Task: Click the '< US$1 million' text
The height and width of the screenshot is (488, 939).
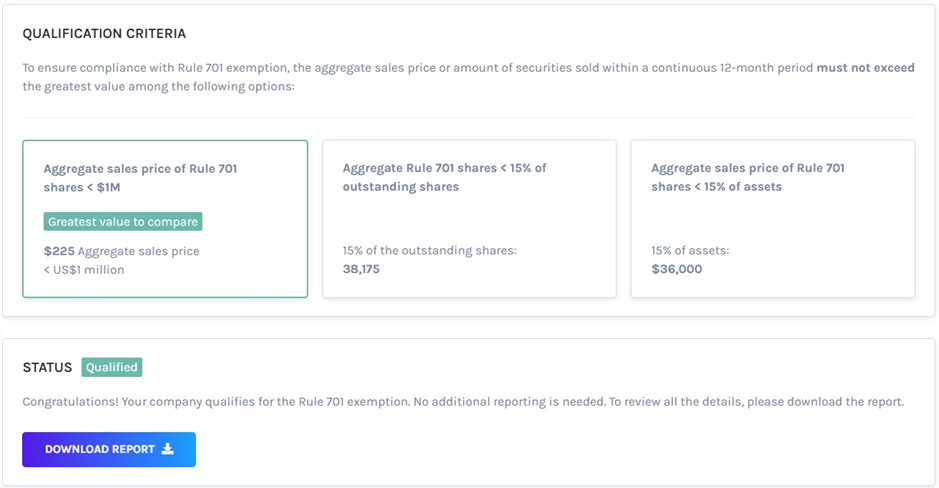Action: click(84, 270)
